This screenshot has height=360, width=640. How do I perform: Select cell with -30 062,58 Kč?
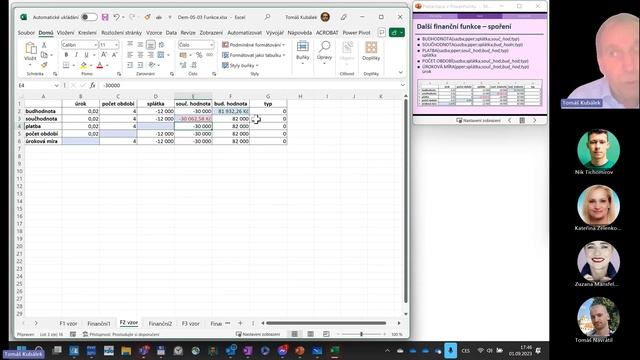click(x=193, y=119)
